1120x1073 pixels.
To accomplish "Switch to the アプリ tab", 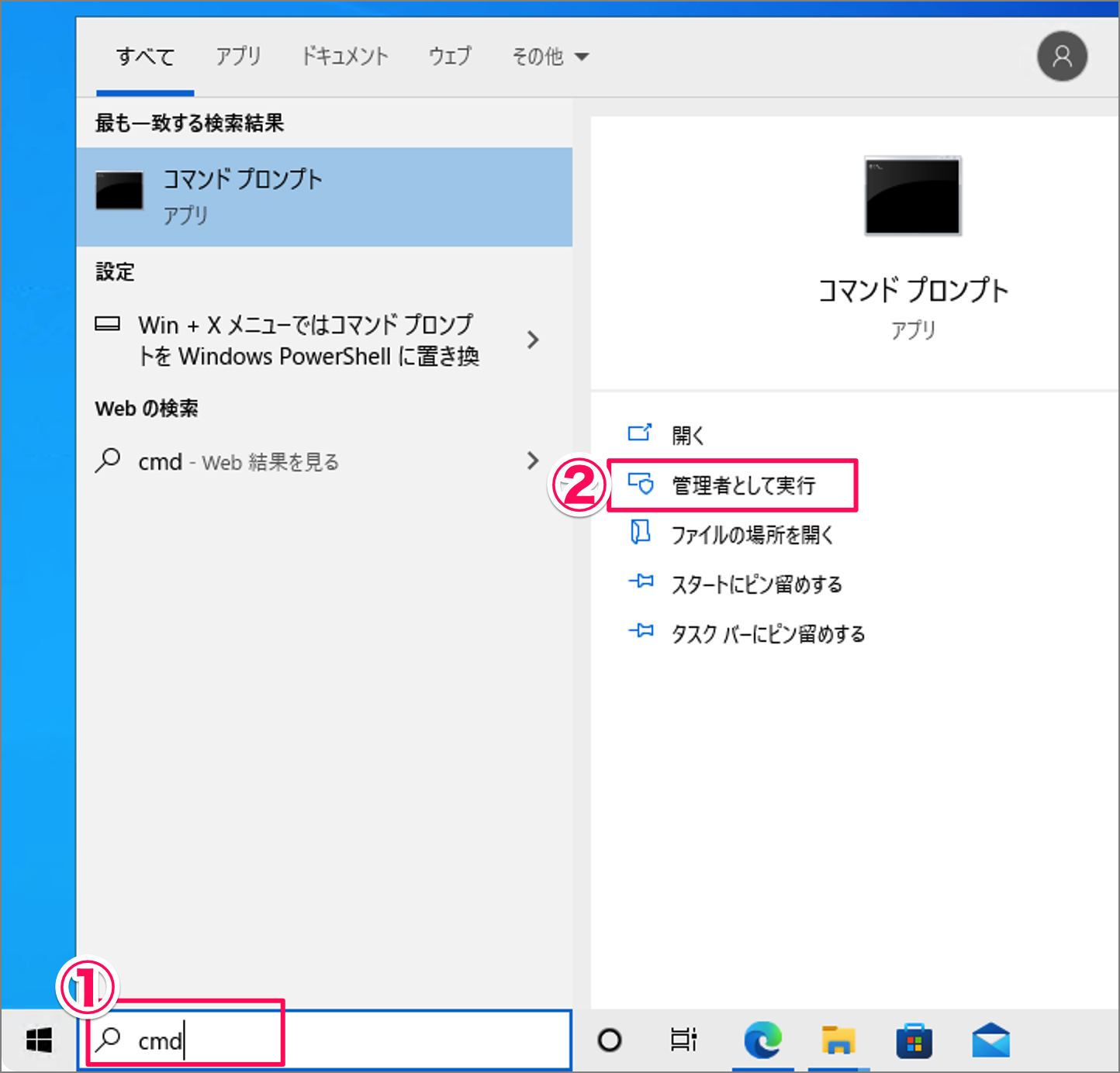I will click(238, 56).
